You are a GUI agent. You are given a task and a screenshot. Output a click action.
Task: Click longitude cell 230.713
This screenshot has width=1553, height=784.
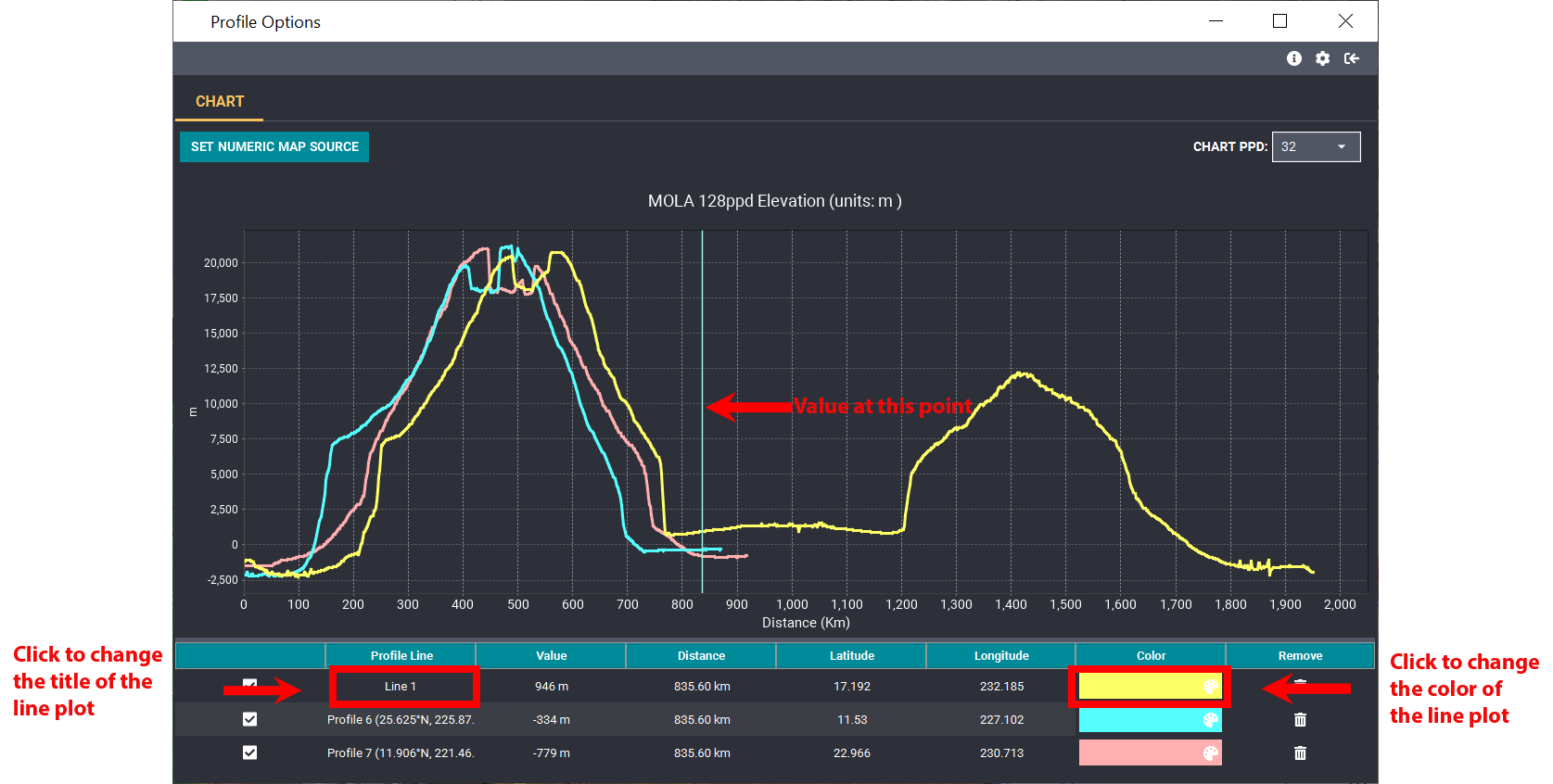pyautogui.click(x=1001, y=752)
